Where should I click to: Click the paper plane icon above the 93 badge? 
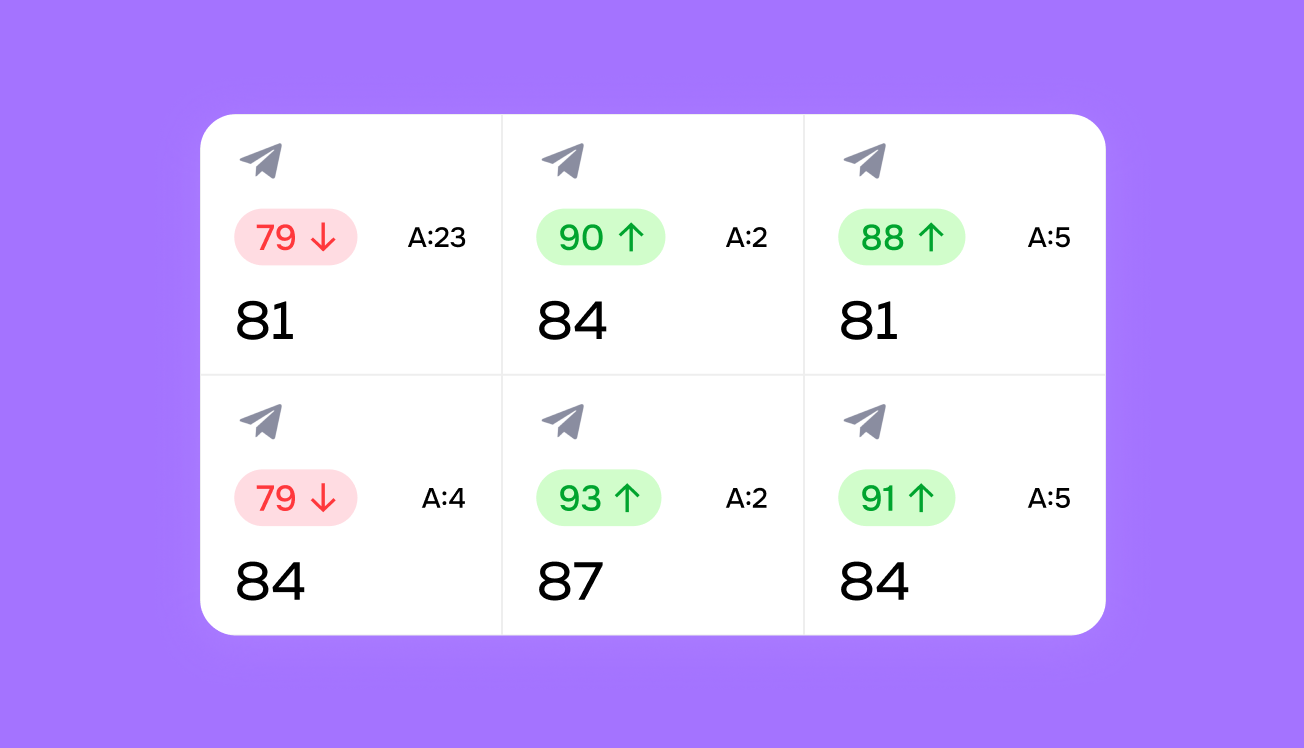point(563,421)
